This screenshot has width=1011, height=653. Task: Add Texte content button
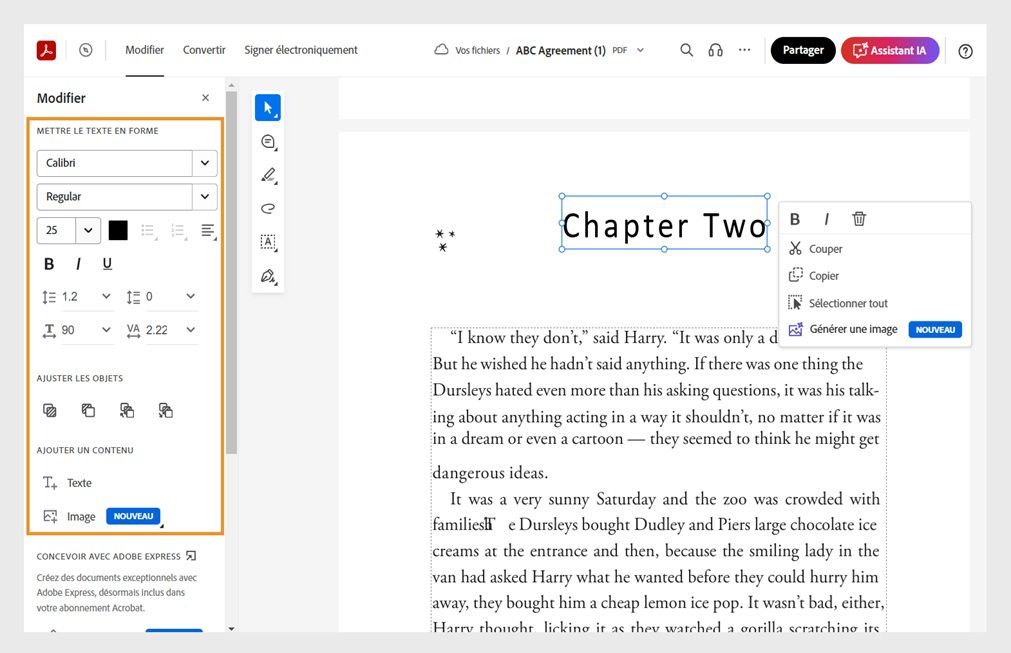coord(68,483)
